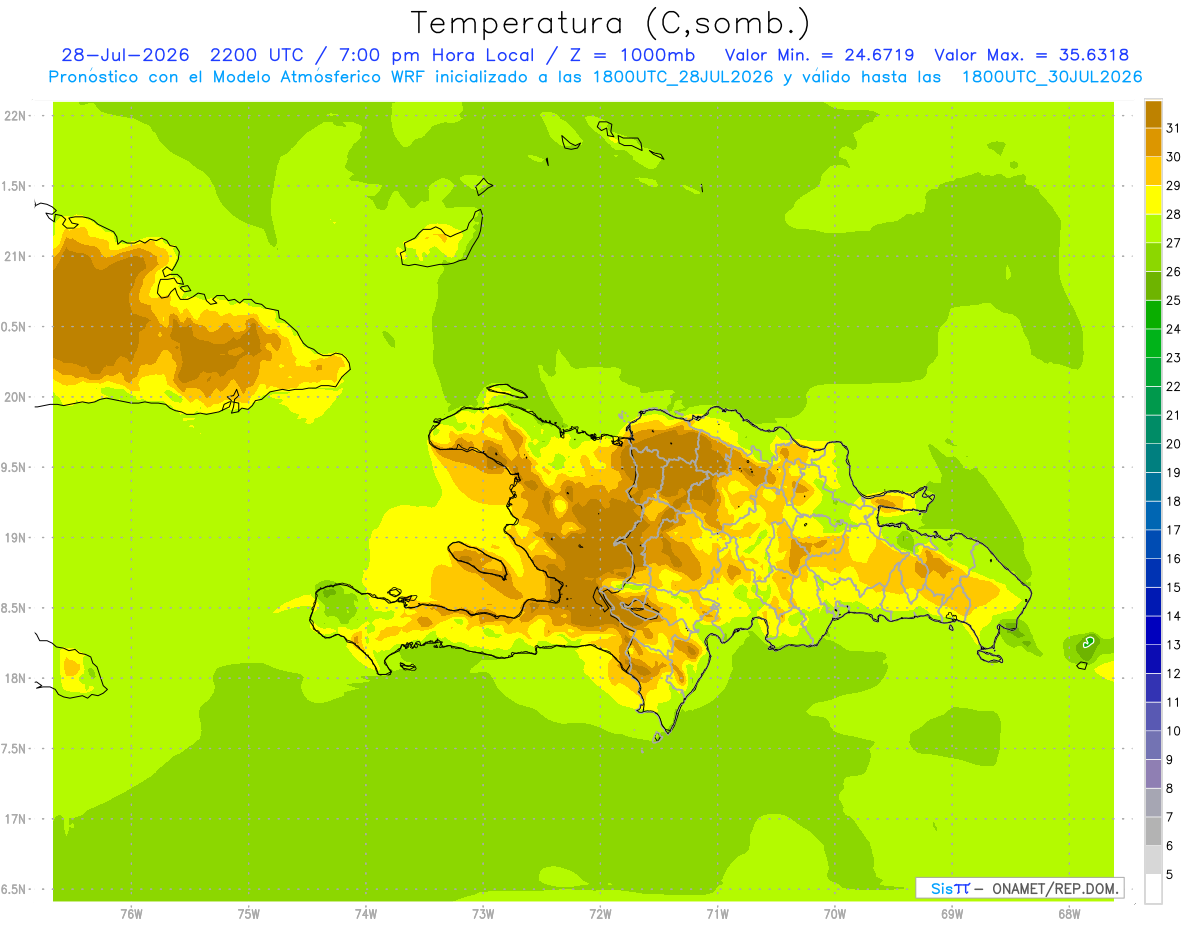Click the "17N" latitude label
This screenshot has height=927, width=1200.
tap(15, 820)
